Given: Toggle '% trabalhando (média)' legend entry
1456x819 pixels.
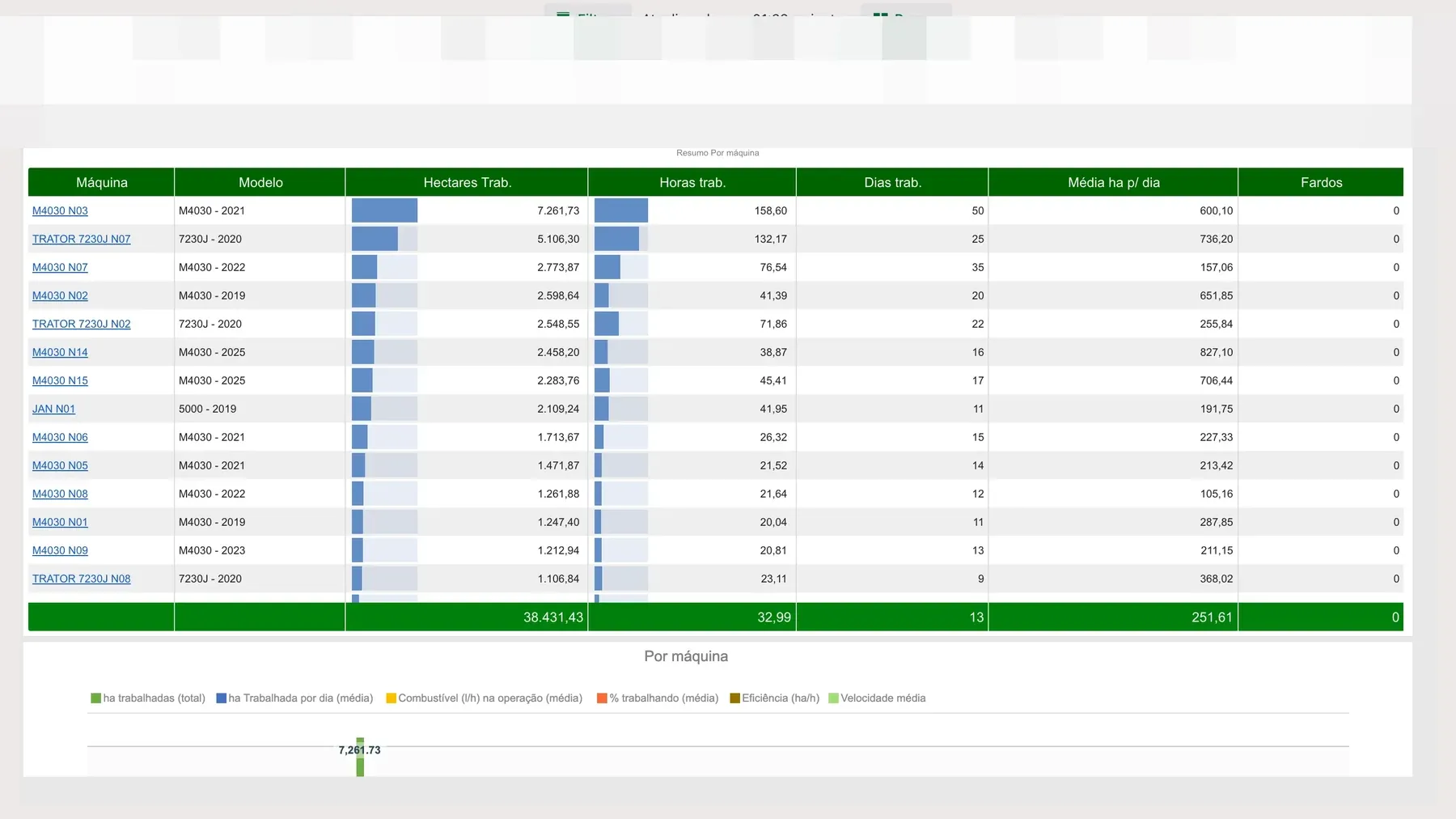Looking at the screenshot, I should pyautogui.click(x=658, y=698).
